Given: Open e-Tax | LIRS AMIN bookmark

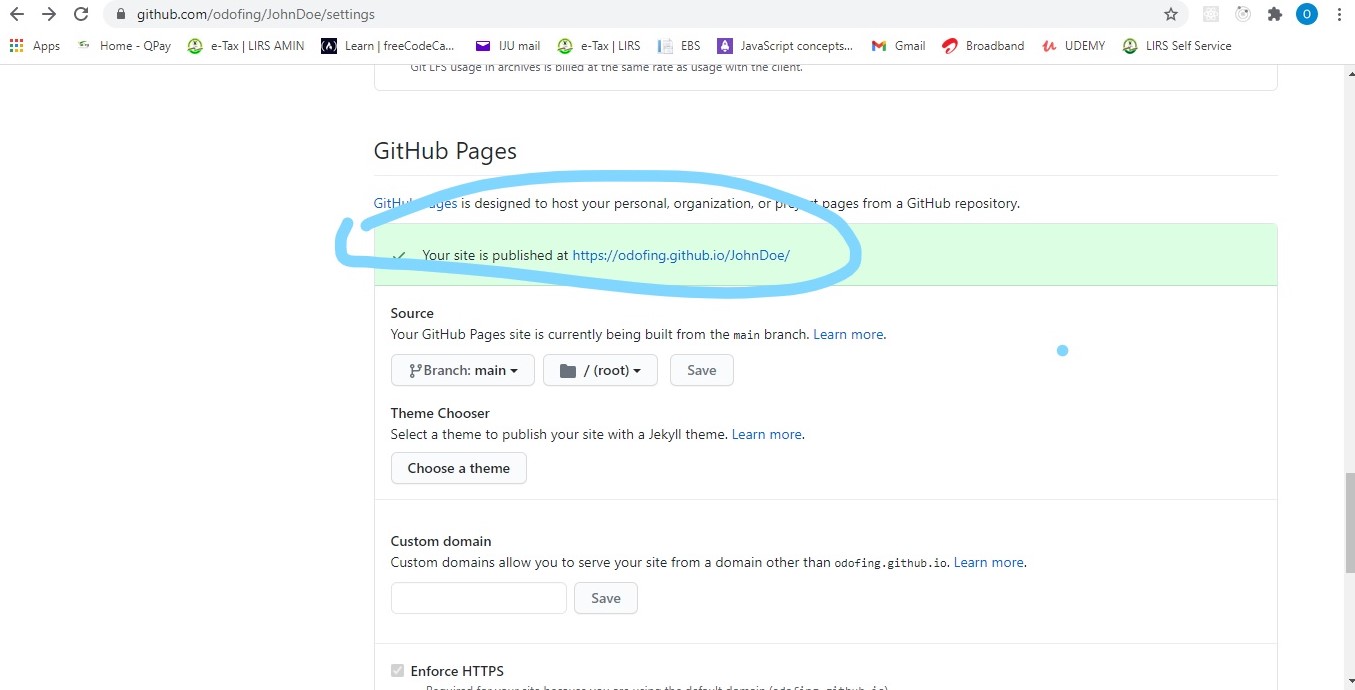Looking at the screenshot, I should point(246,46).
